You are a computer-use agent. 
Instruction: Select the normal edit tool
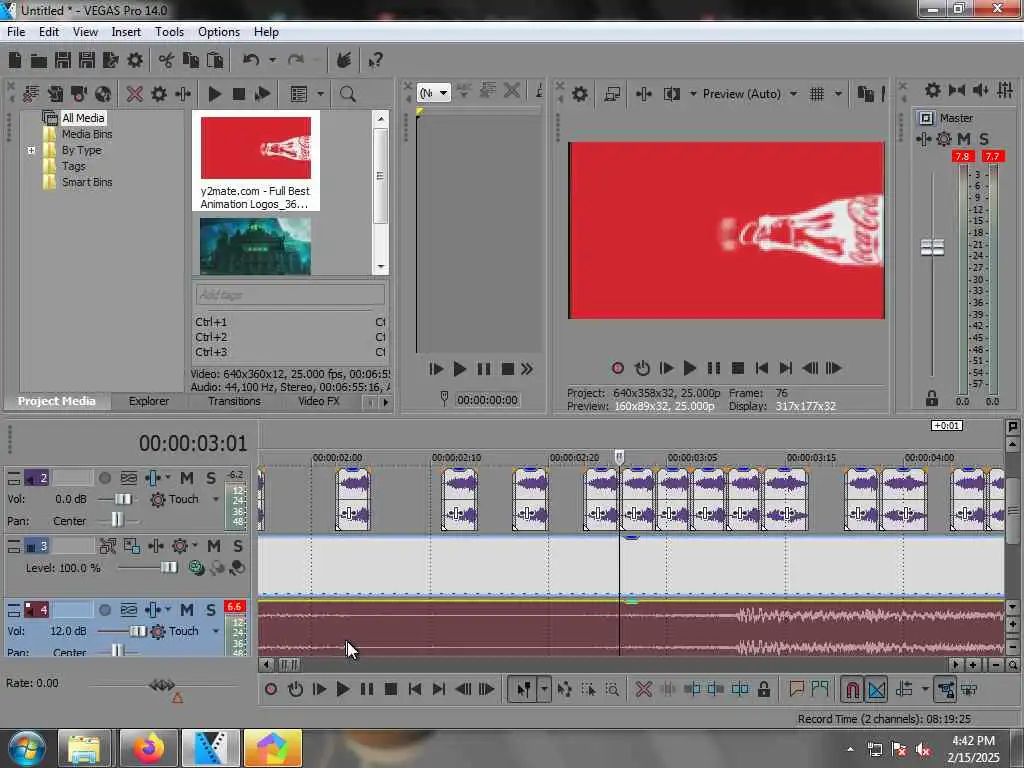(523, 689)
